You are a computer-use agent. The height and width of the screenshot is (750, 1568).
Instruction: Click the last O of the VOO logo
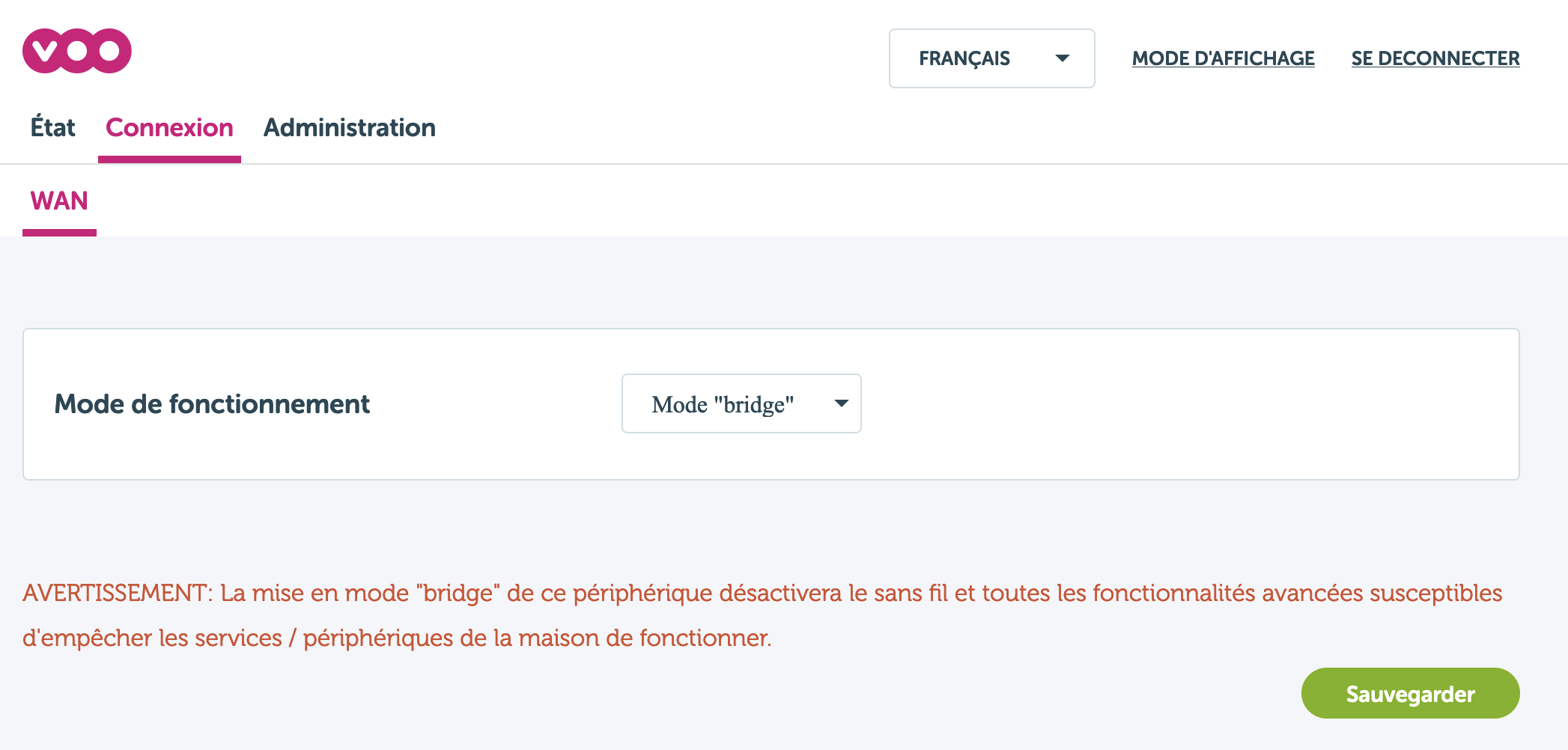[x=109, y=51]
